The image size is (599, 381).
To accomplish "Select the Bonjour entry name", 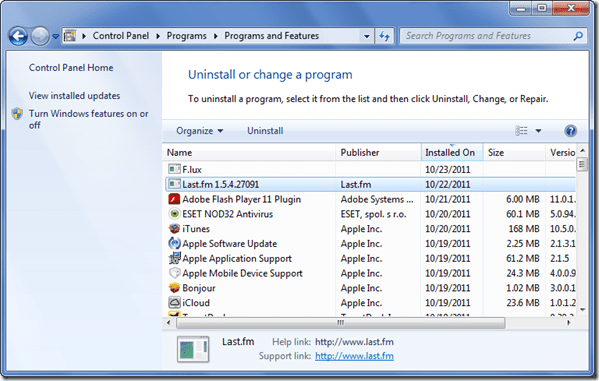I will (x=199, y=288).
